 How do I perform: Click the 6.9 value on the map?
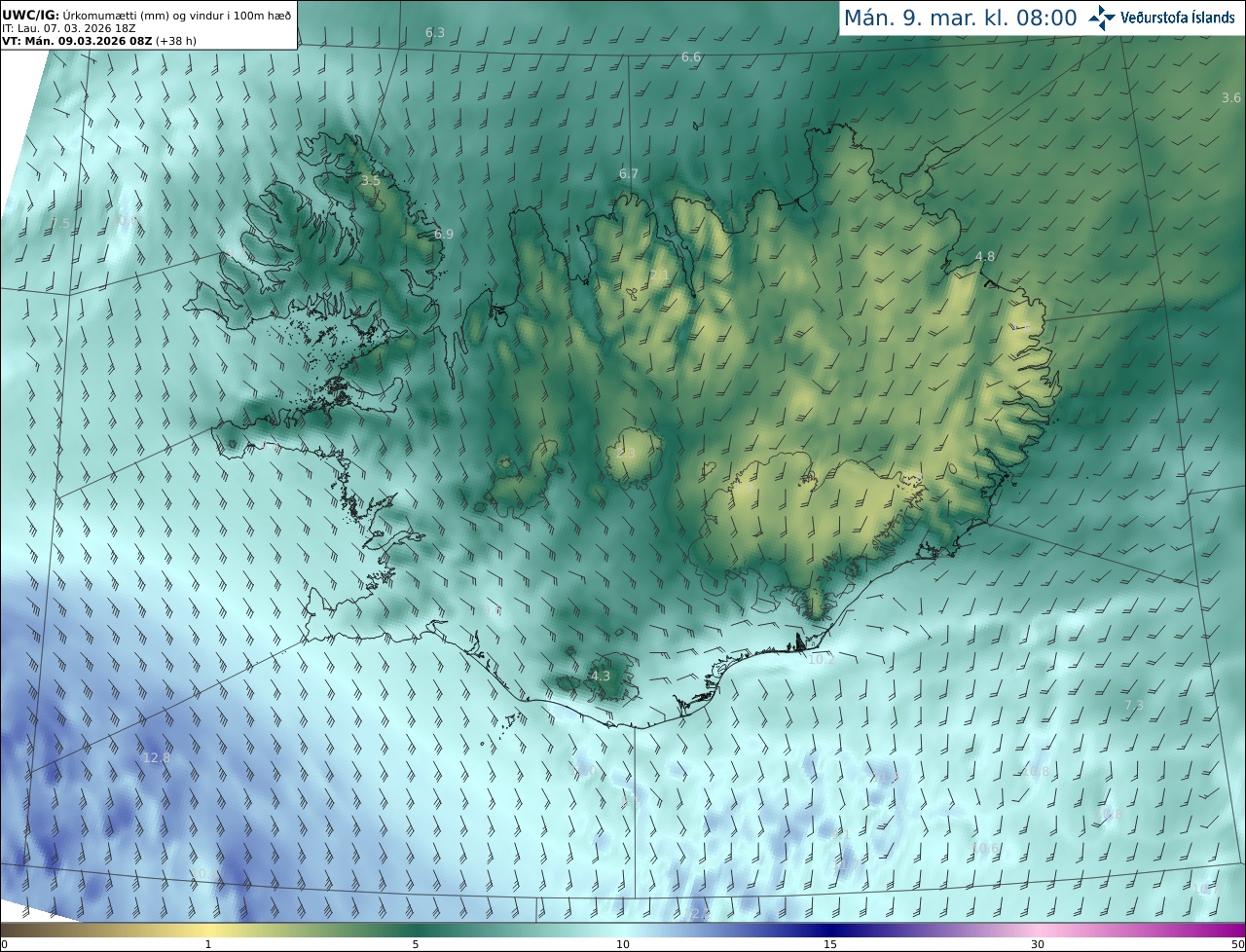[444, 234]
